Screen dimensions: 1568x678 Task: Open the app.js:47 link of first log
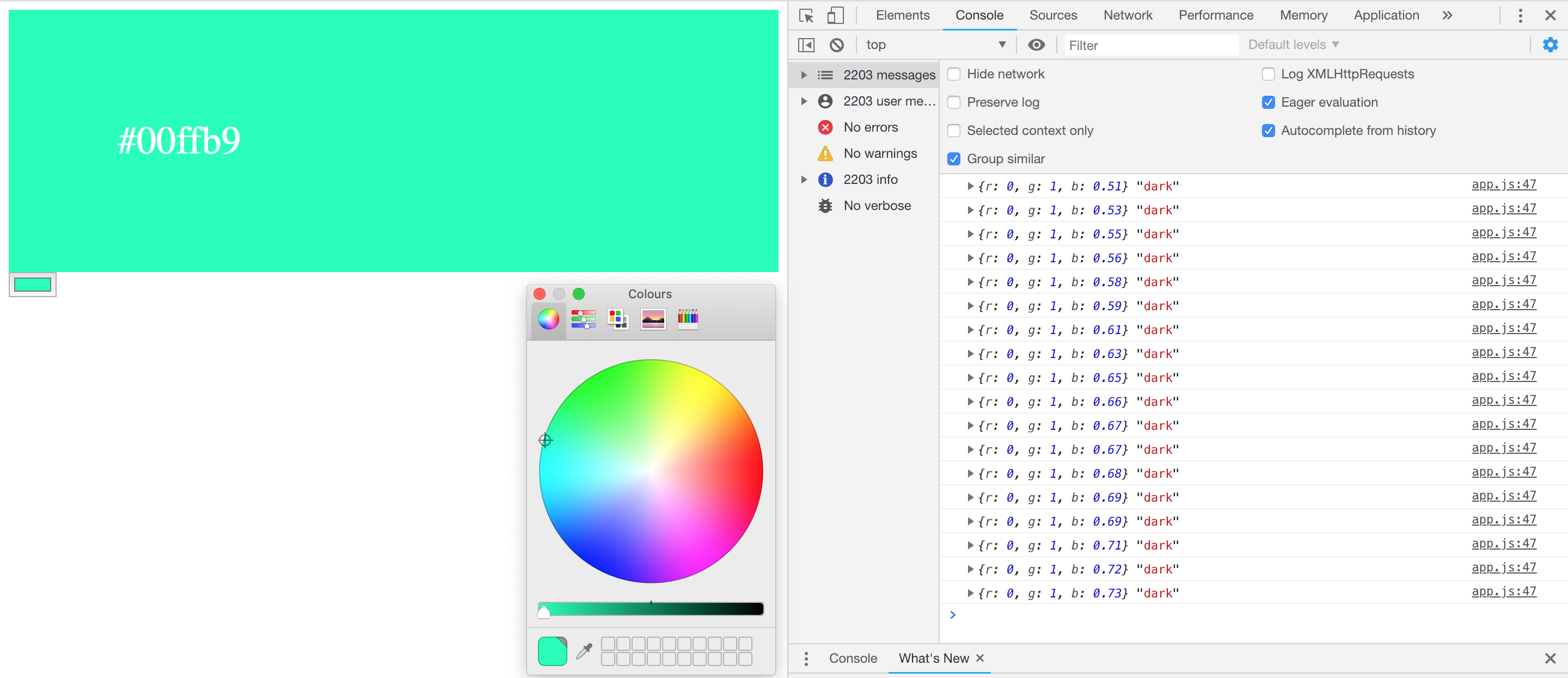coord(1503,185)
